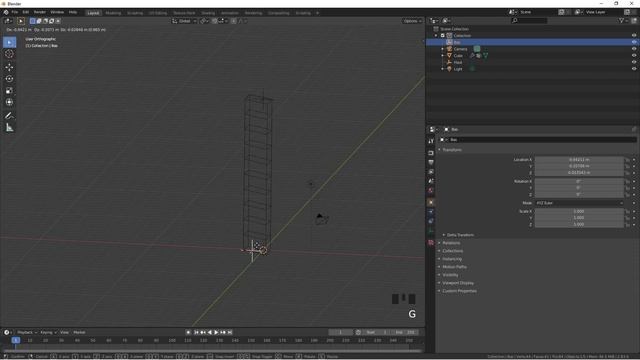
Task: Open the viewport Options popover
Action: pyautogui.click(x=412, y=21)
